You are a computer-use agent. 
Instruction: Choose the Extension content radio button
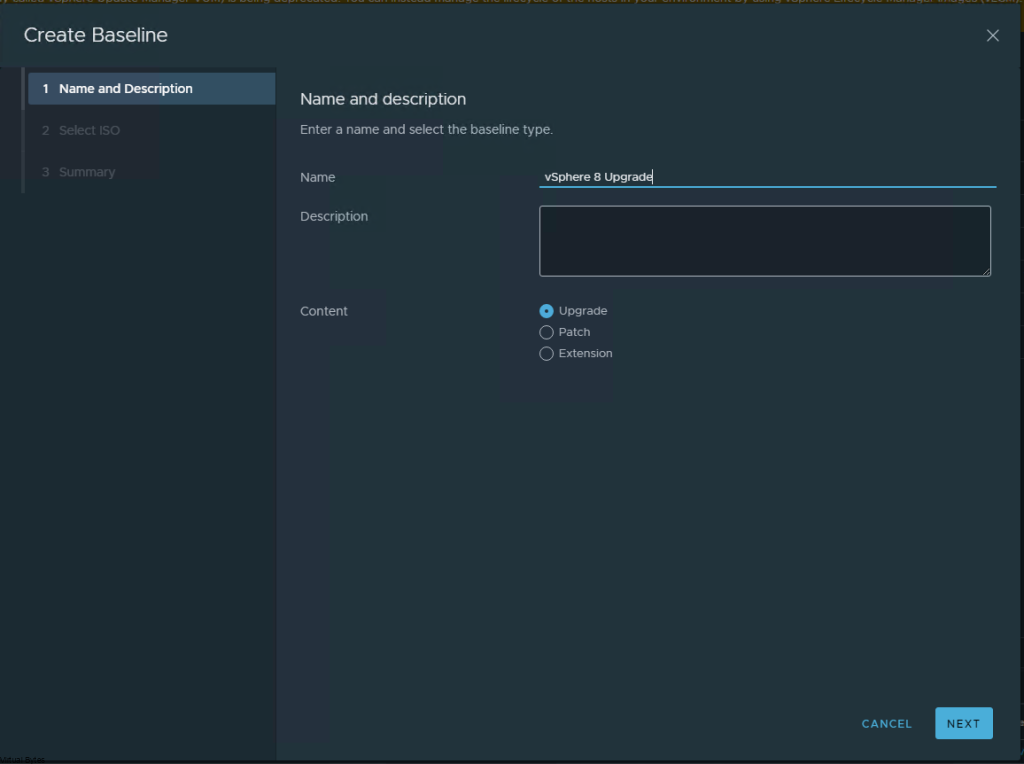coord(547,354)
